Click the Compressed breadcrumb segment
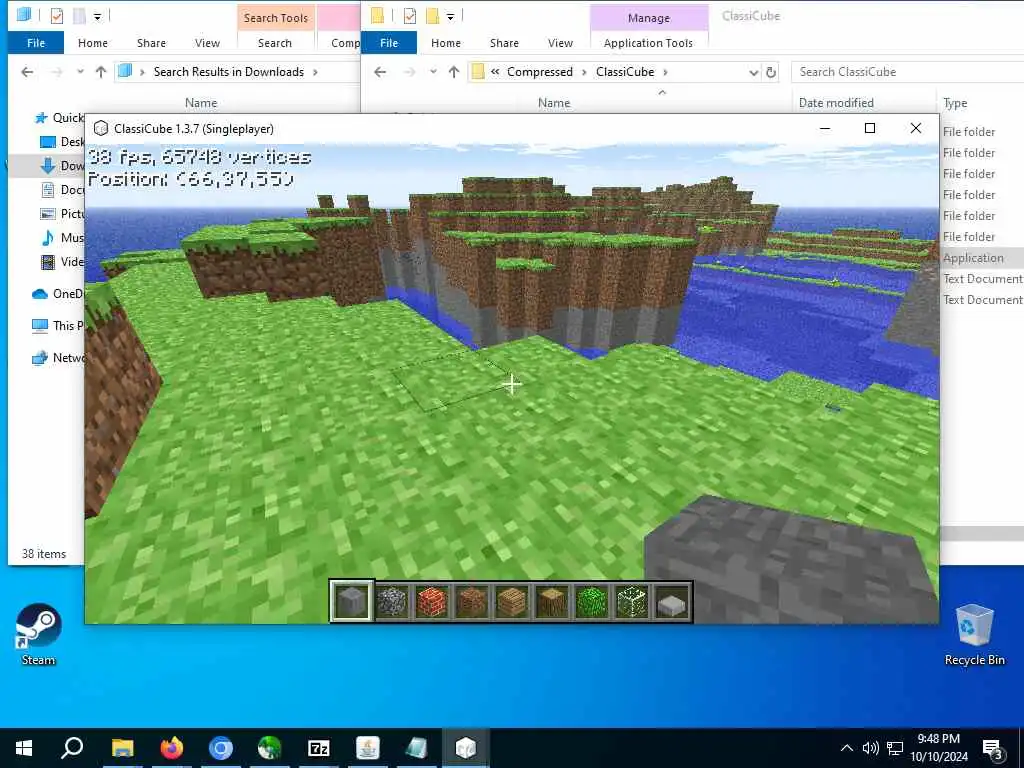The image size is (1024, 768). [539, 72]
